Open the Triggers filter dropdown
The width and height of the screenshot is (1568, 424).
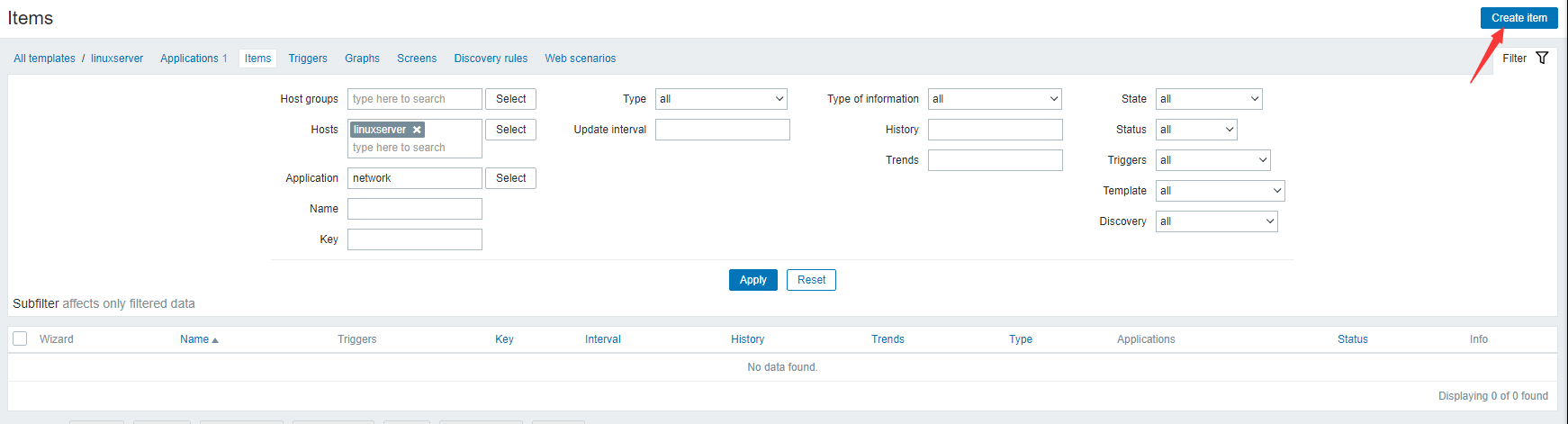click(1212, 160)
